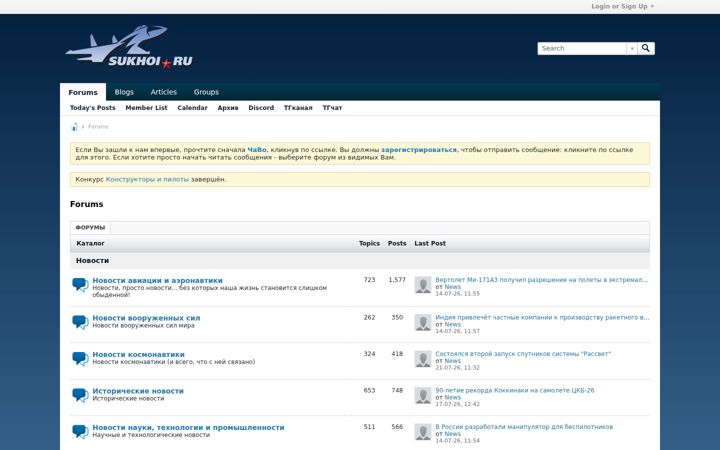Open the Login or Sign Up dropdown

coord(622,6)
